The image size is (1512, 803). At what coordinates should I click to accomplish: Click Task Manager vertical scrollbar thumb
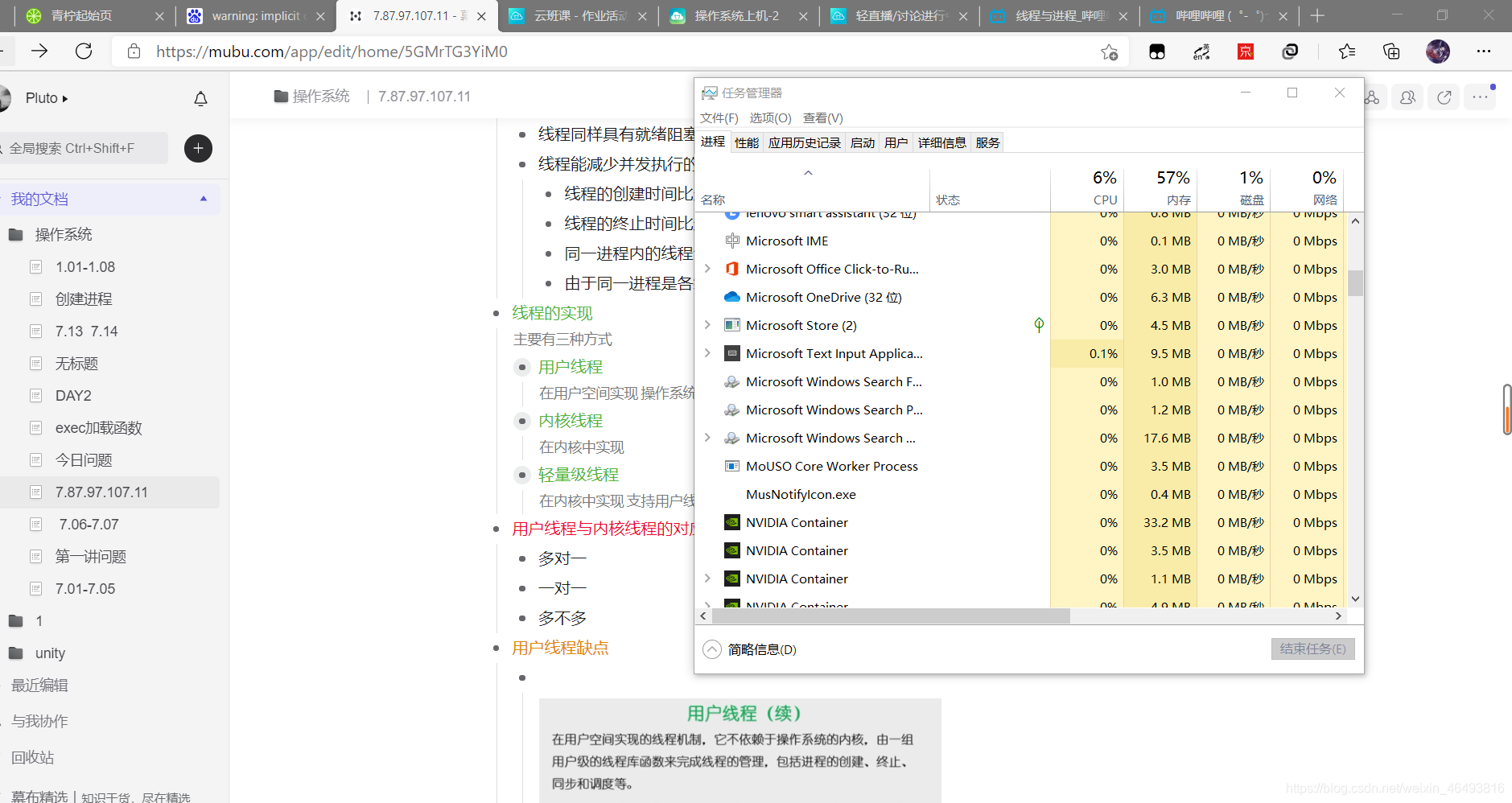click(x=1356, y=282)
